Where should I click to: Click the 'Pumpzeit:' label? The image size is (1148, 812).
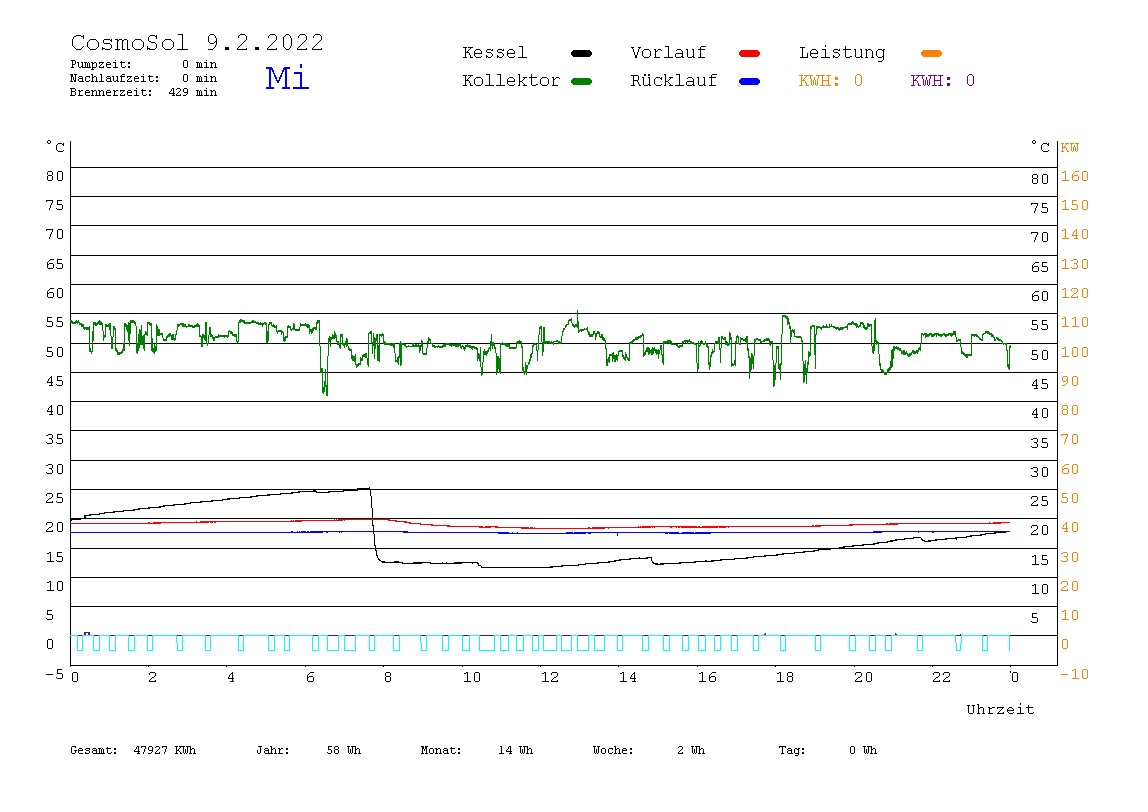pos(100,64)
